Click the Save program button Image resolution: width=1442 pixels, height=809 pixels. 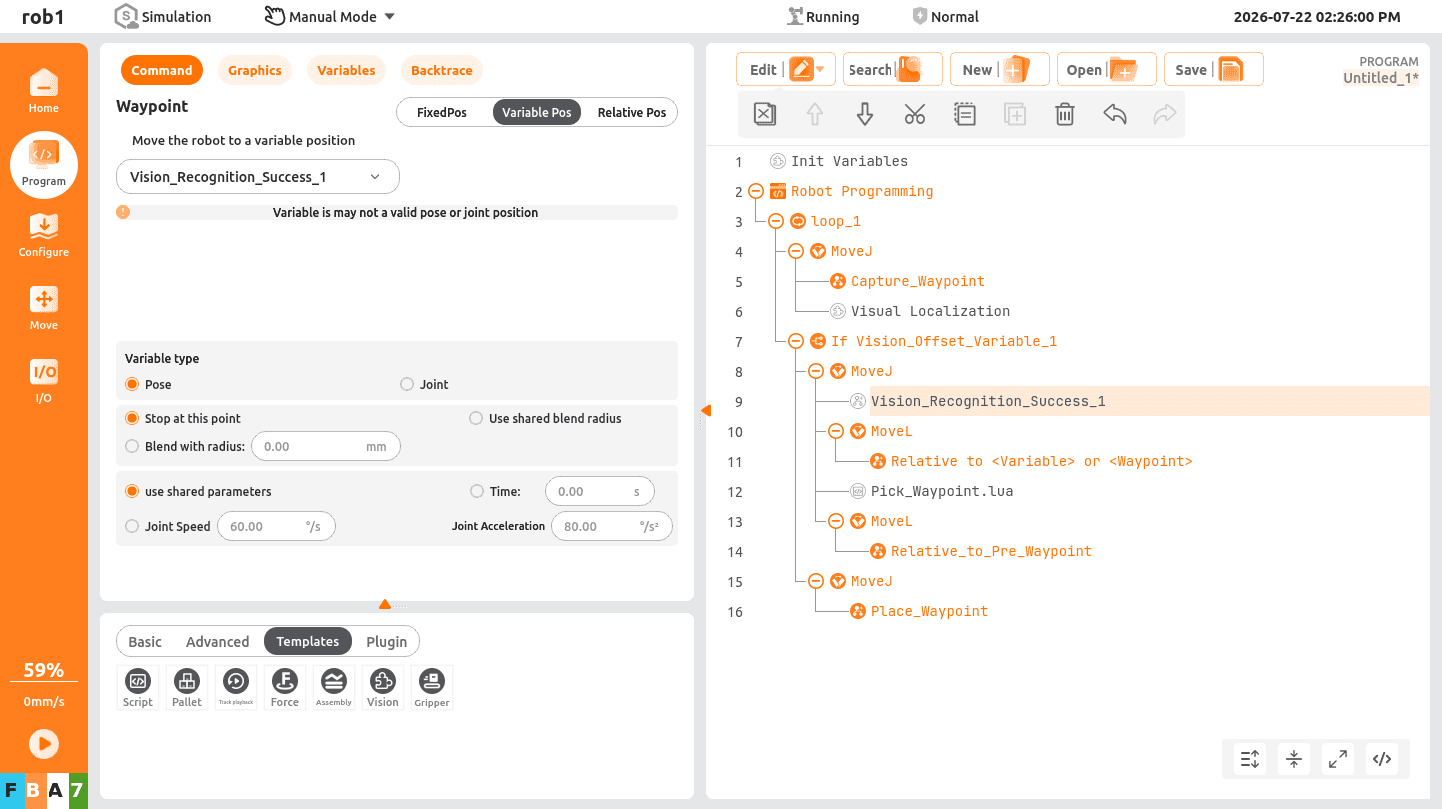pyautogui.click(x=1214, y=69)
